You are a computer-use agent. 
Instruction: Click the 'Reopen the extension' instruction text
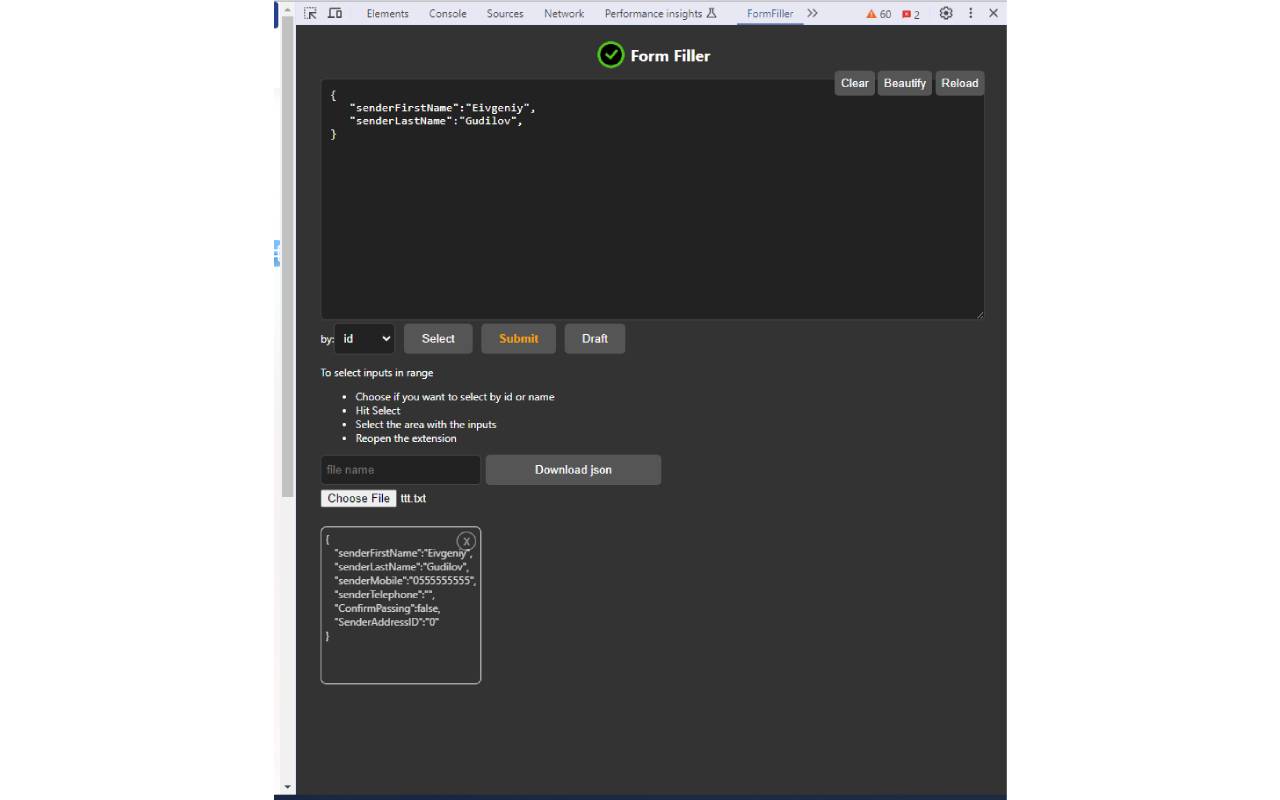[406, 438]
